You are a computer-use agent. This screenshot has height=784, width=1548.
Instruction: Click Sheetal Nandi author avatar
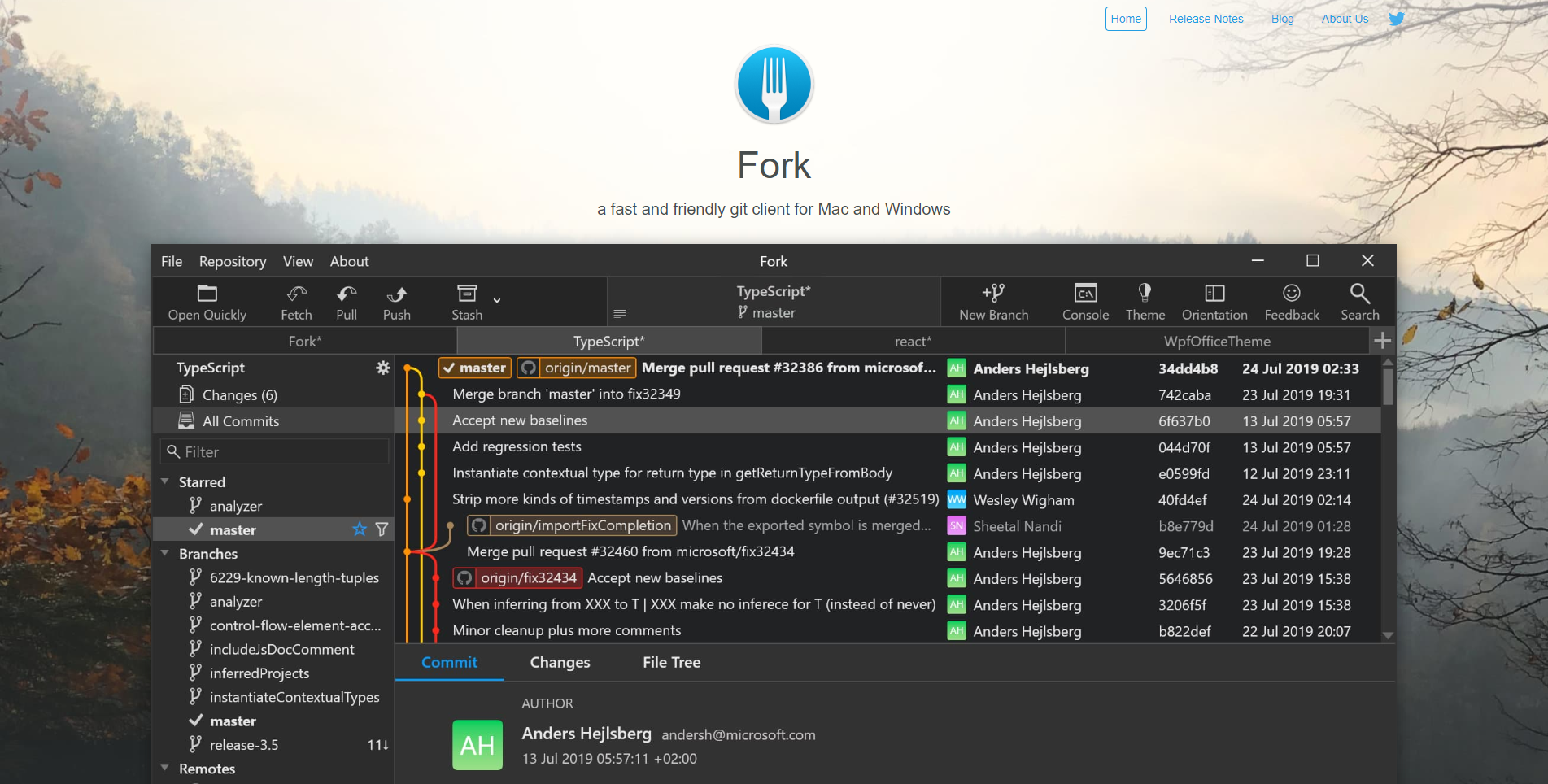(957, 526)
